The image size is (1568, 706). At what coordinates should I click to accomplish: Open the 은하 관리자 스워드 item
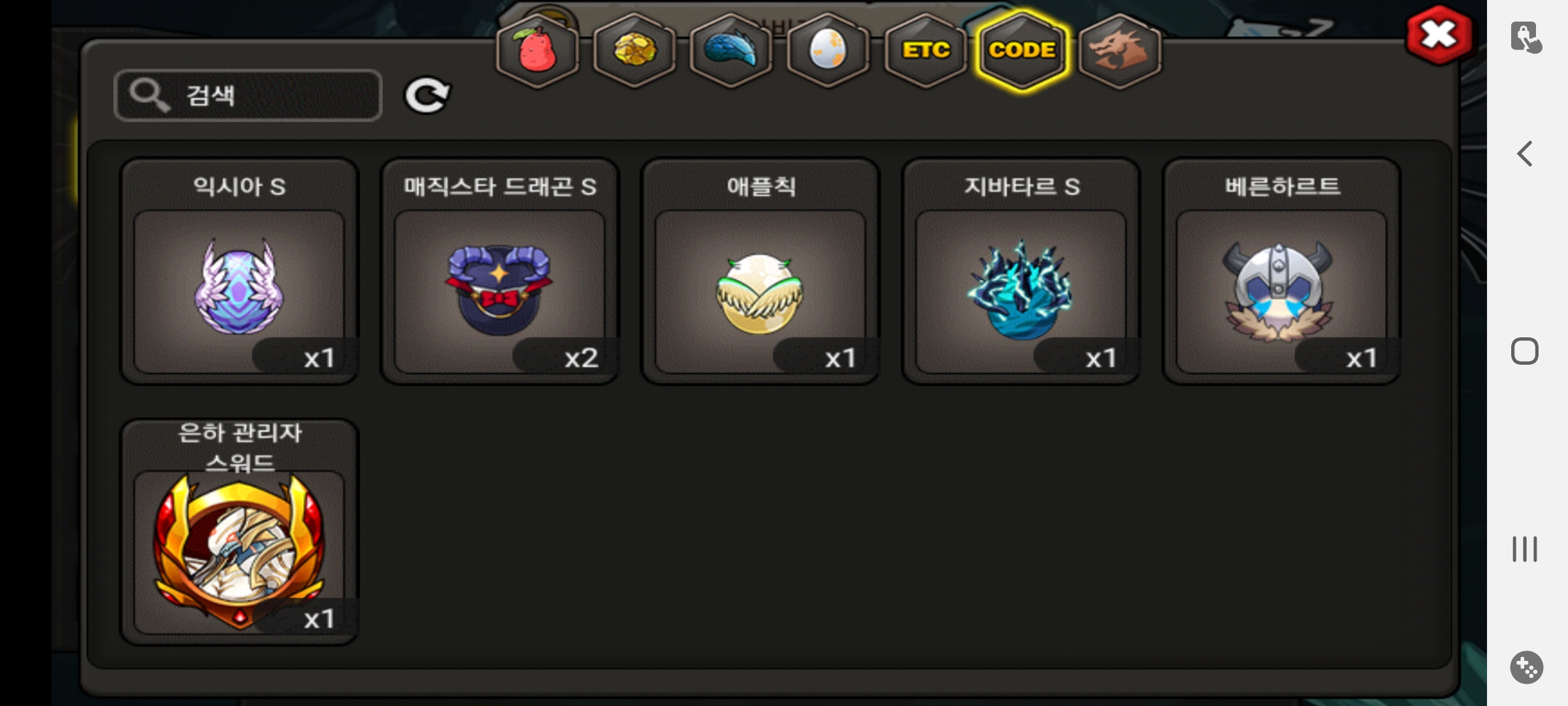click(x=239, y=532)
